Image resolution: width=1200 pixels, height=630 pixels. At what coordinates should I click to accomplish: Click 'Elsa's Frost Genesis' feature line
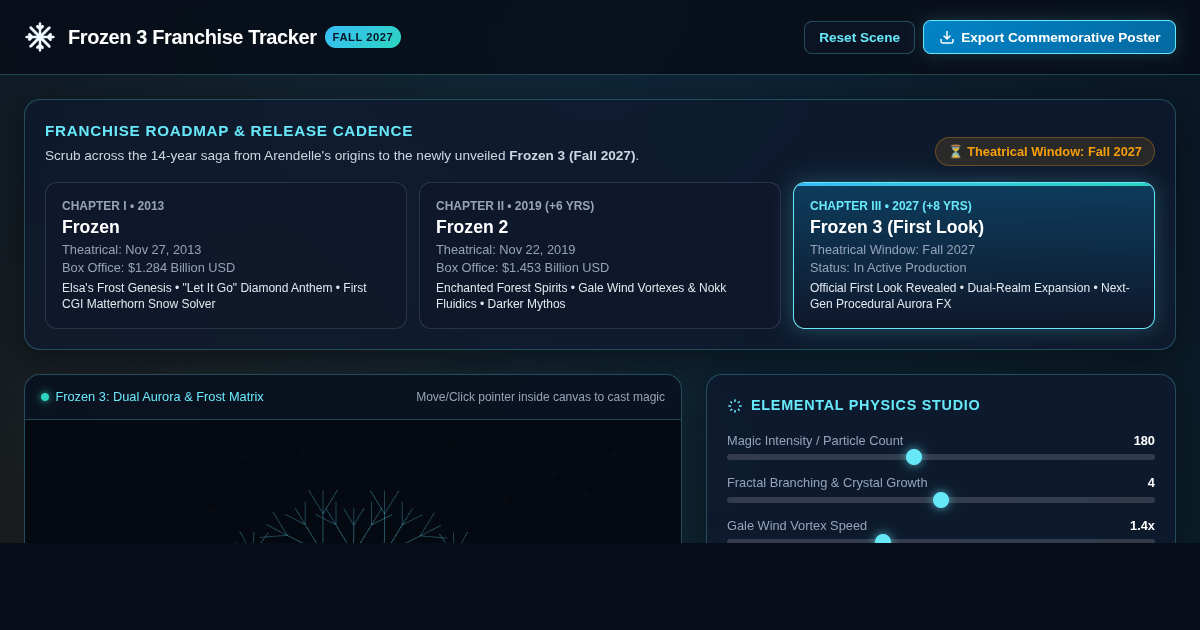(214, 296)
